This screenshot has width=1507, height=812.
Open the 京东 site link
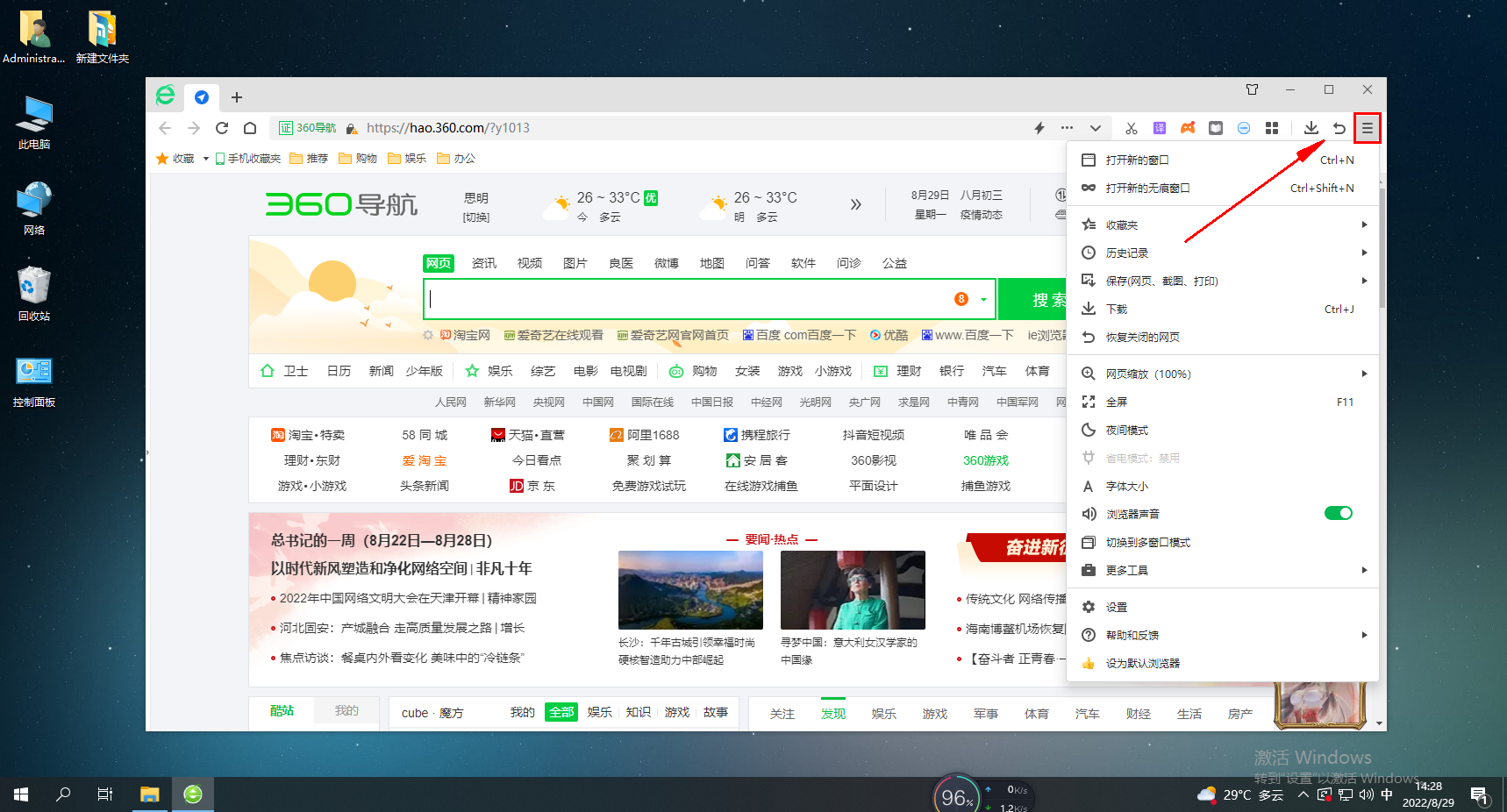[532, 486]
